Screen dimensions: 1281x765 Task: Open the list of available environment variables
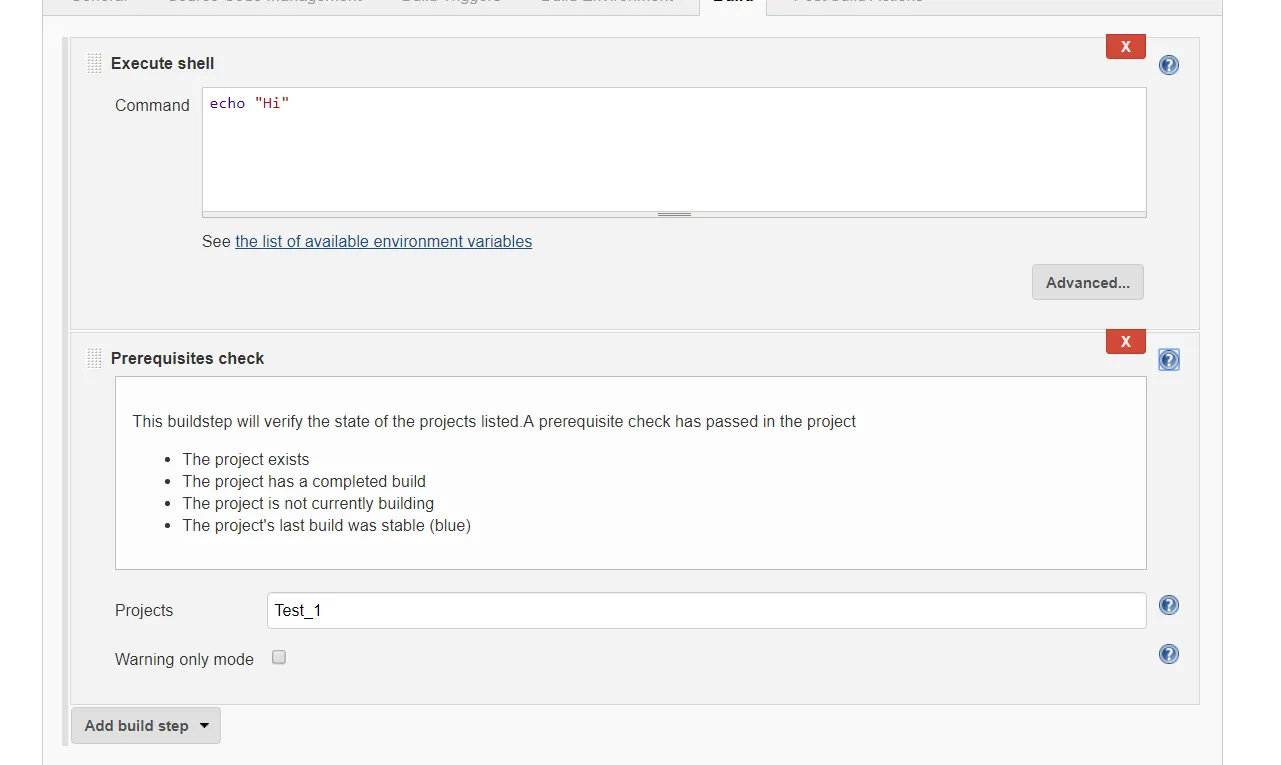pos(383,241)
